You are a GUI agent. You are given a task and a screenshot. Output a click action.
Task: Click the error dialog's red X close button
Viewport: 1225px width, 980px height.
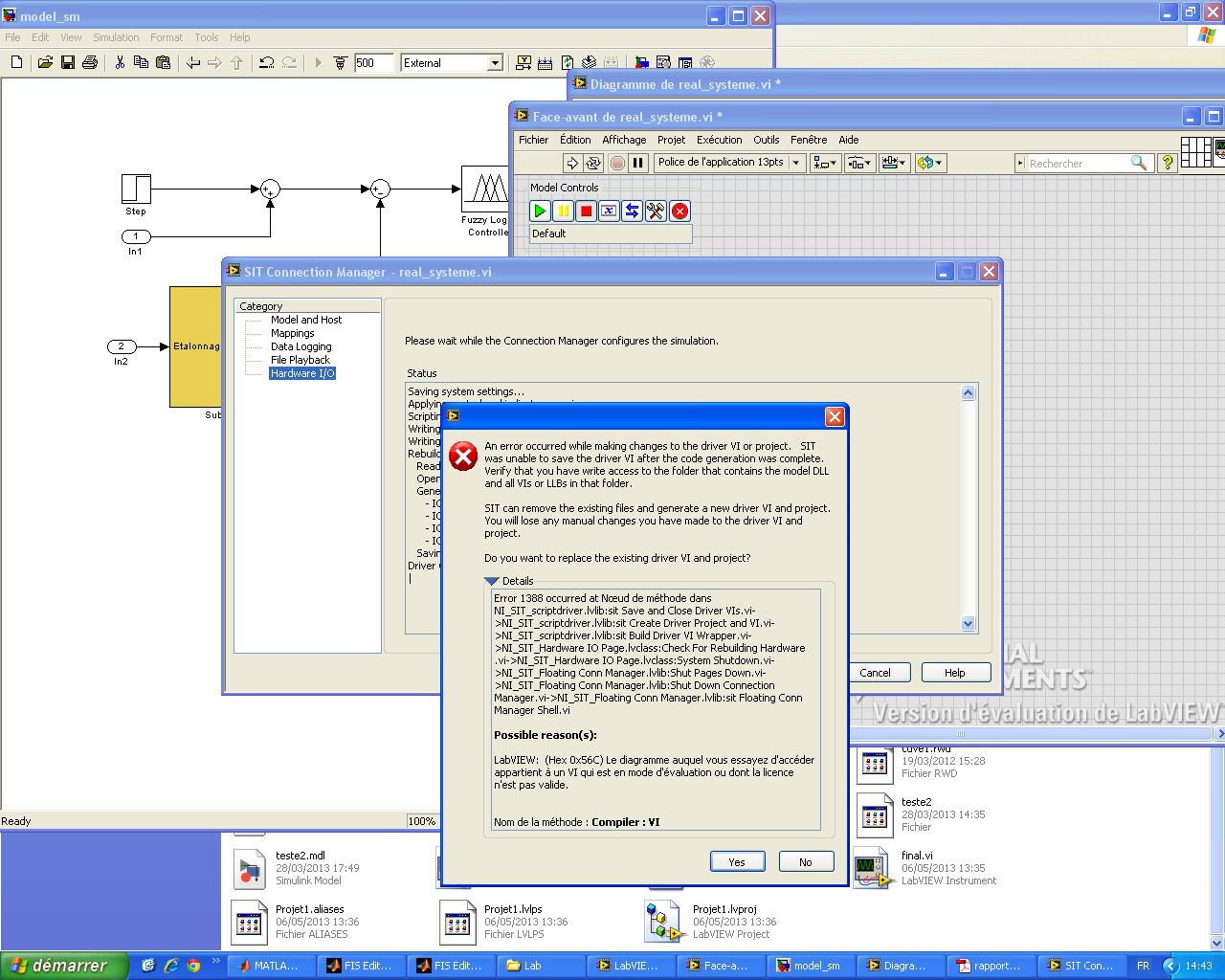(835, 416)
